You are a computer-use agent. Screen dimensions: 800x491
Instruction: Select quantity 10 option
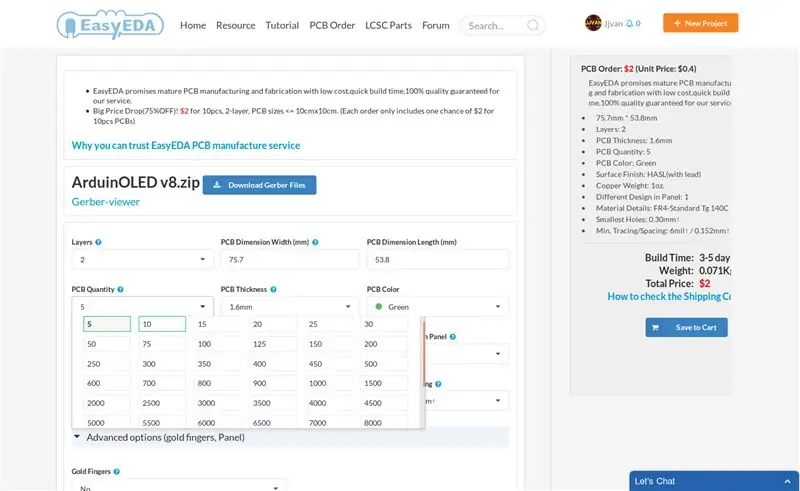click(162, 324)
